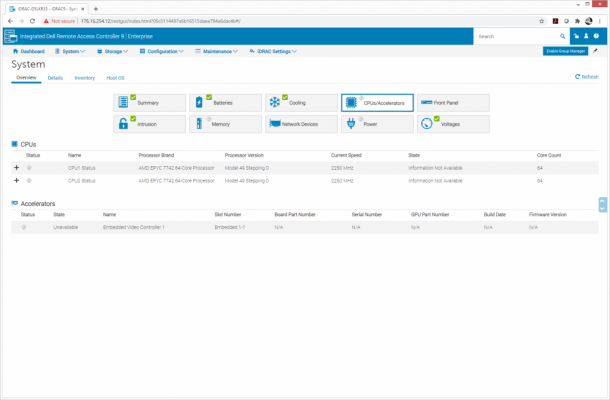The image size is (610, 400).
Task: Open the Cooling tile
Action: pyautogui.click(x=301, y=103)
